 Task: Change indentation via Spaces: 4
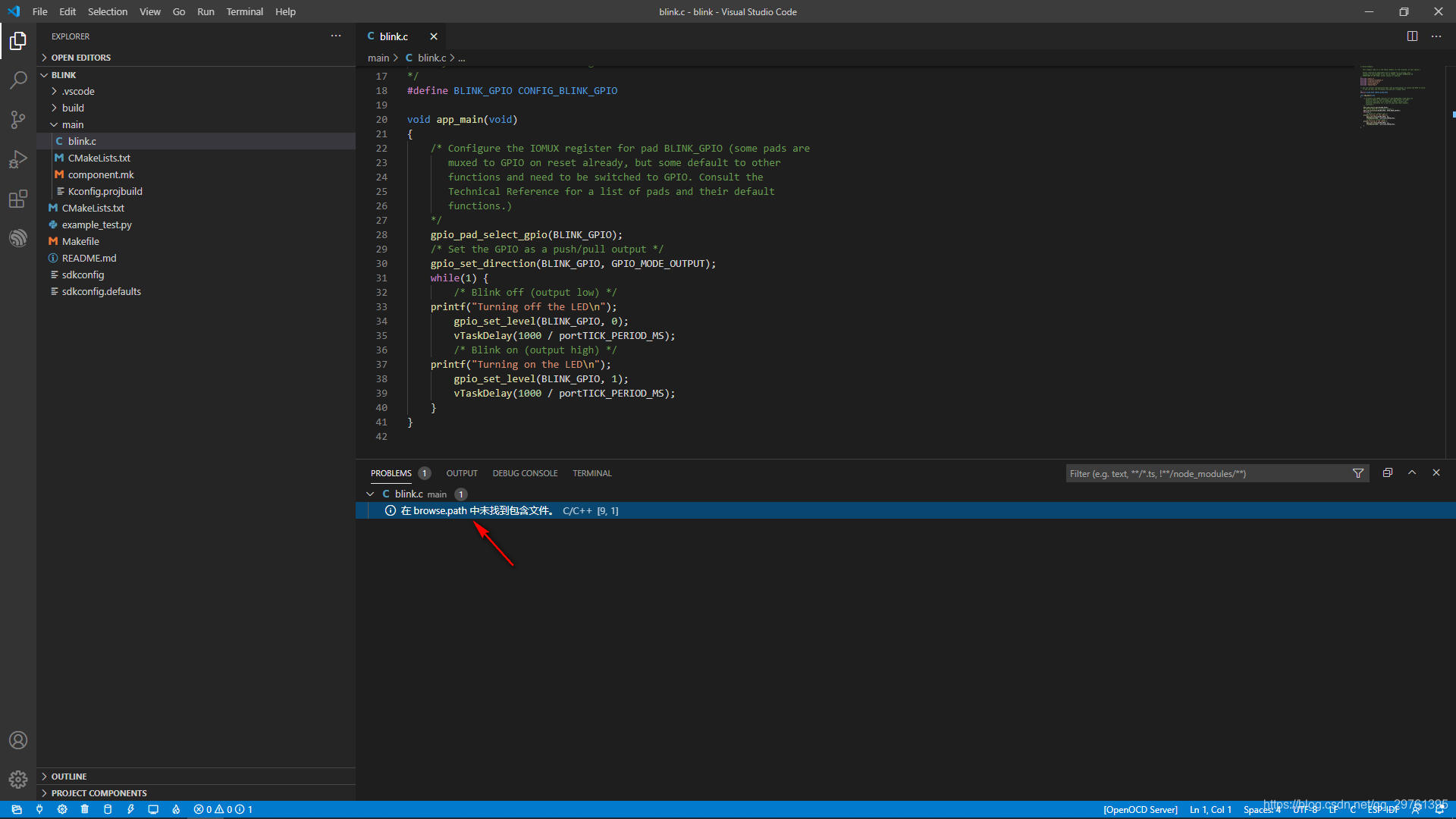(x=1262, y=809)
